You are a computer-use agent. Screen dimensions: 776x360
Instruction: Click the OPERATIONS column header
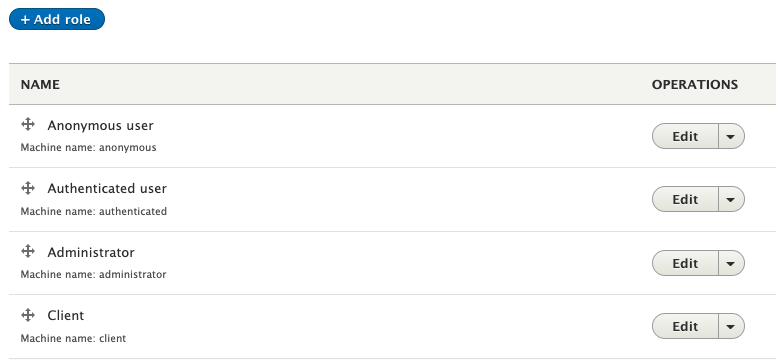click(695, 85)
